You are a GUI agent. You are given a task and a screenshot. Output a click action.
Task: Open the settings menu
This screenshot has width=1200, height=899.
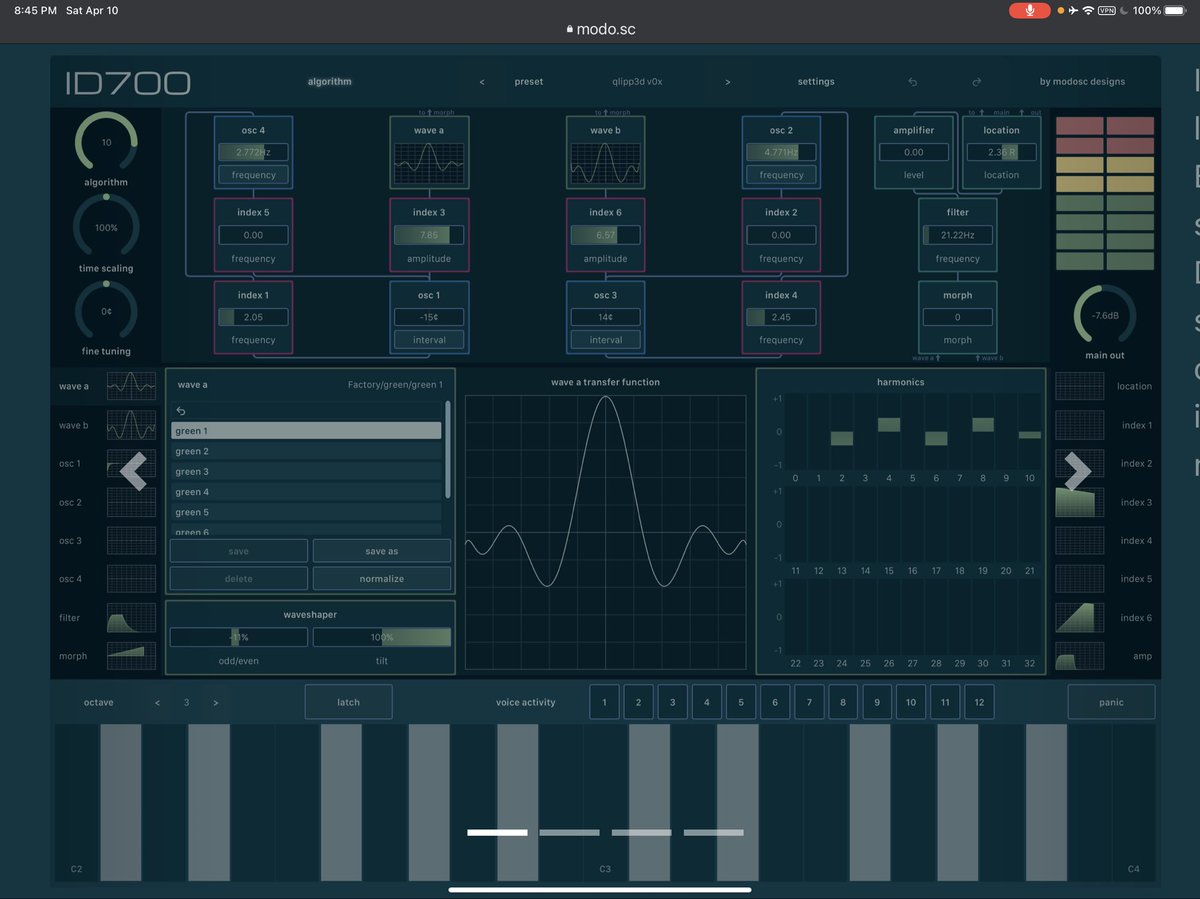816,82
